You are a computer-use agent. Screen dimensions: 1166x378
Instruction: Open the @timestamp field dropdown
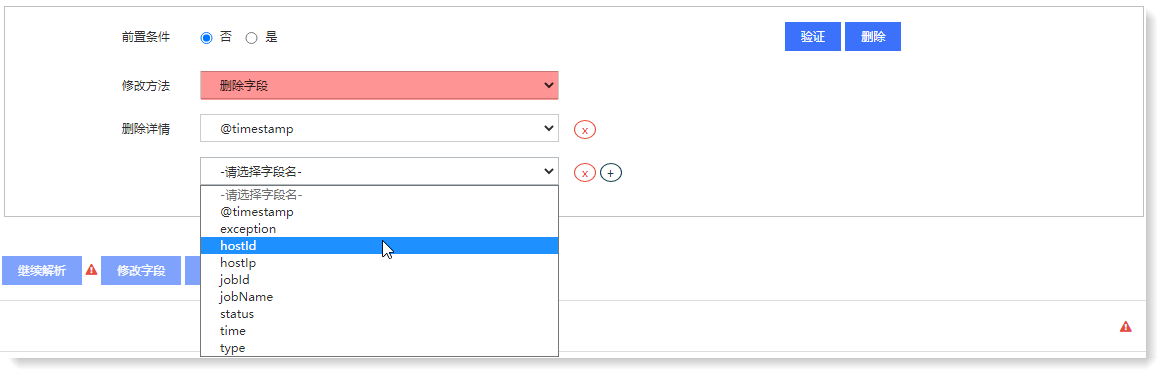pyautogui.click(x=379, y=129)
